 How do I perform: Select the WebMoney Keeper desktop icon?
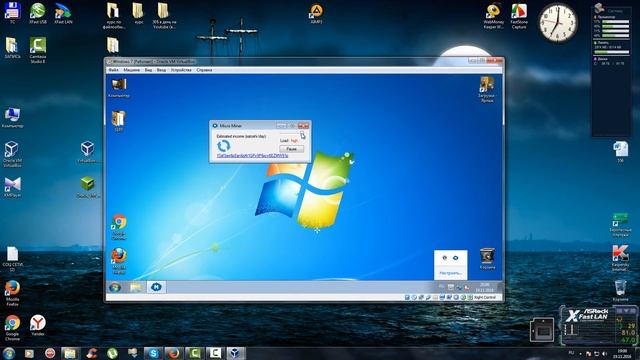coord(493,16)
